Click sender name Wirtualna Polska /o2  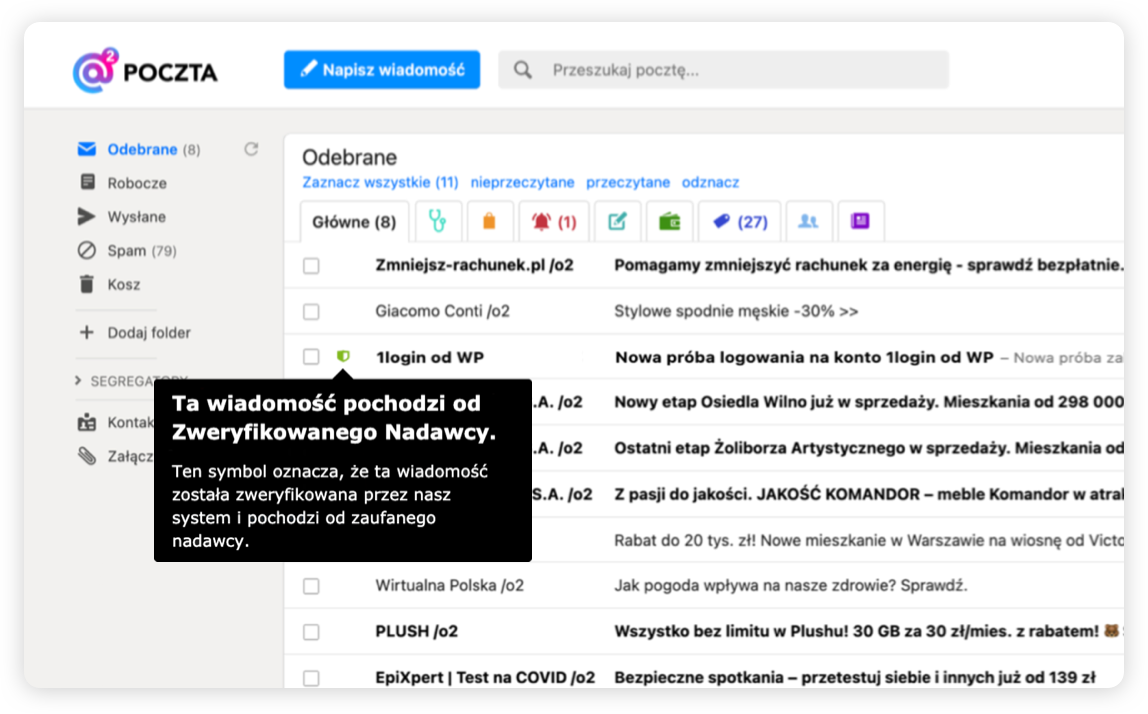[450, 586]
